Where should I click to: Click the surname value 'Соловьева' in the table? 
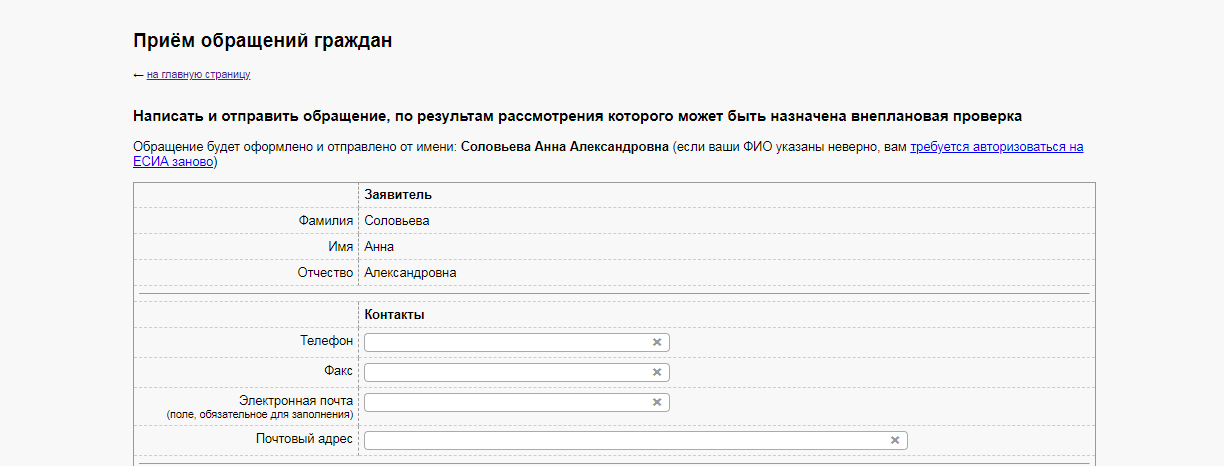(x=397, y=221)
